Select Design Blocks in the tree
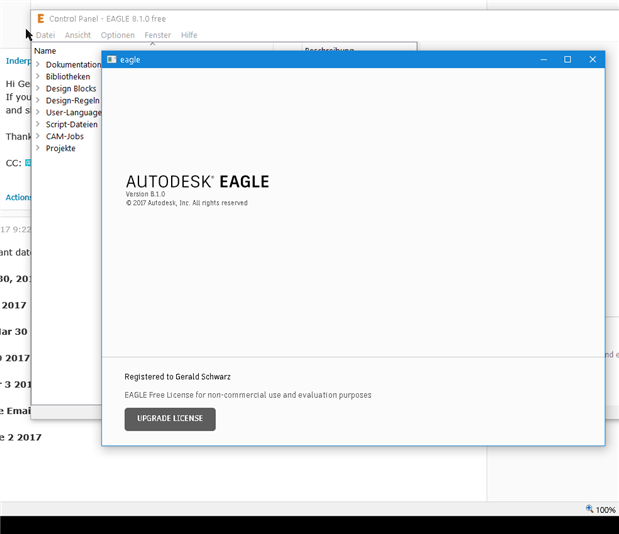 (x=70, y=89)
